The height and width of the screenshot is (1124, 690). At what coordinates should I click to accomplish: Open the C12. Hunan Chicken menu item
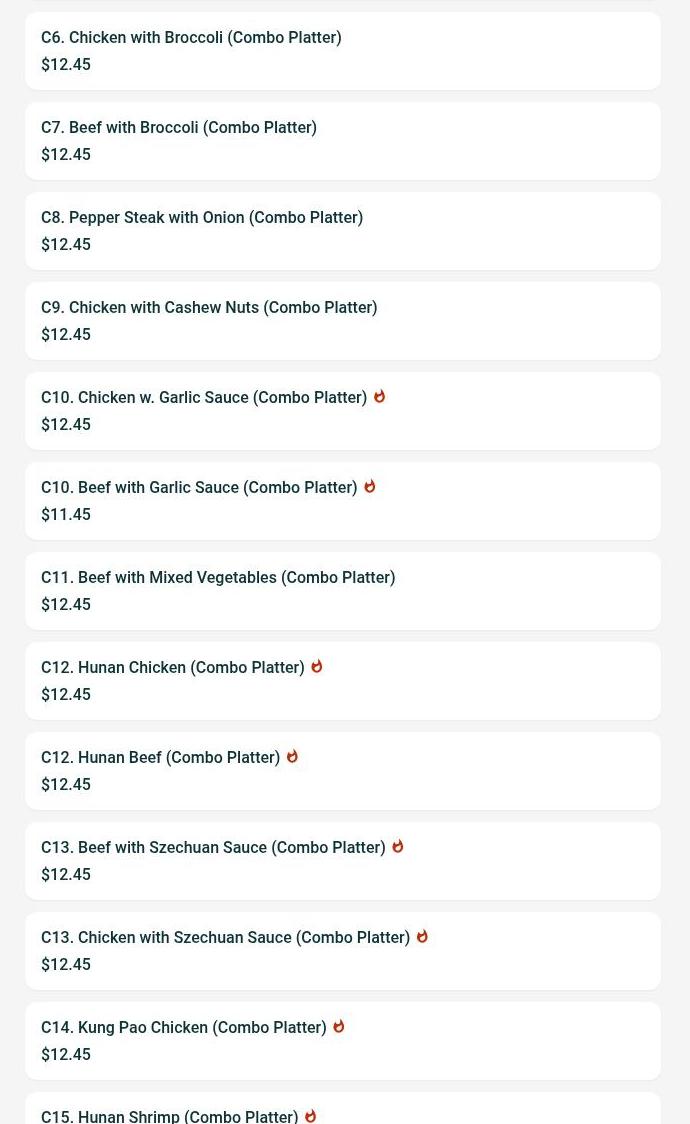click(x=173, y=668)
